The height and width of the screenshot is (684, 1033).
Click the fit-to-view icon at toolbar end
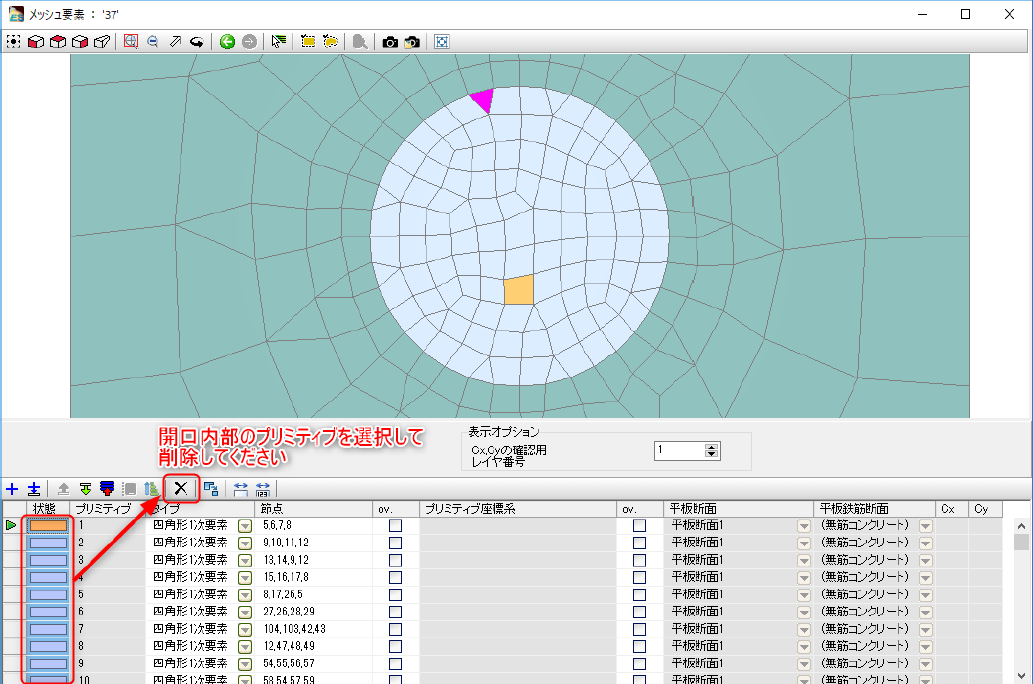[x=441, y=42]
